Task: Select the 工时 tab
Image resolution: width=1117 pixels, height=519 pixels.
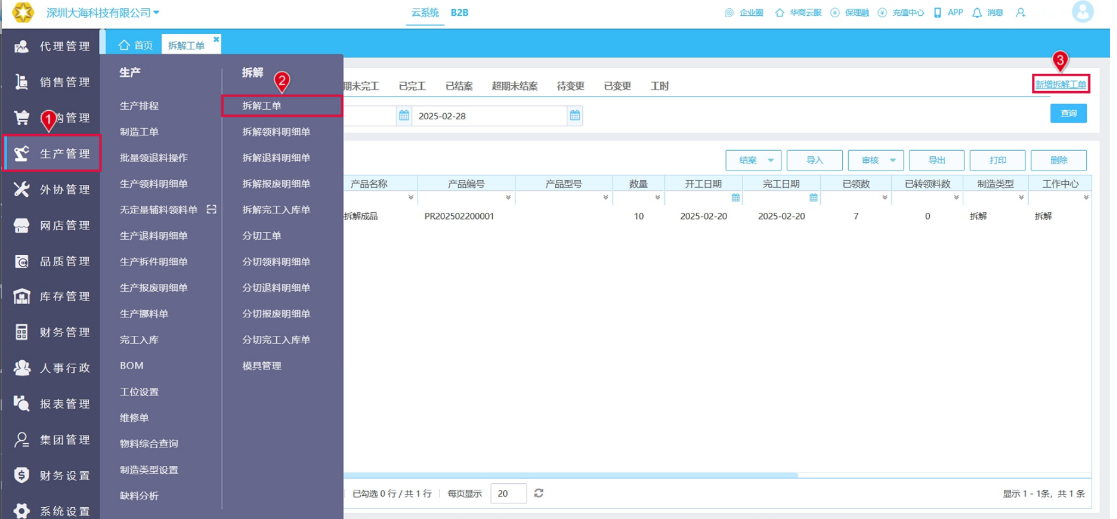Action: [659, 86]
